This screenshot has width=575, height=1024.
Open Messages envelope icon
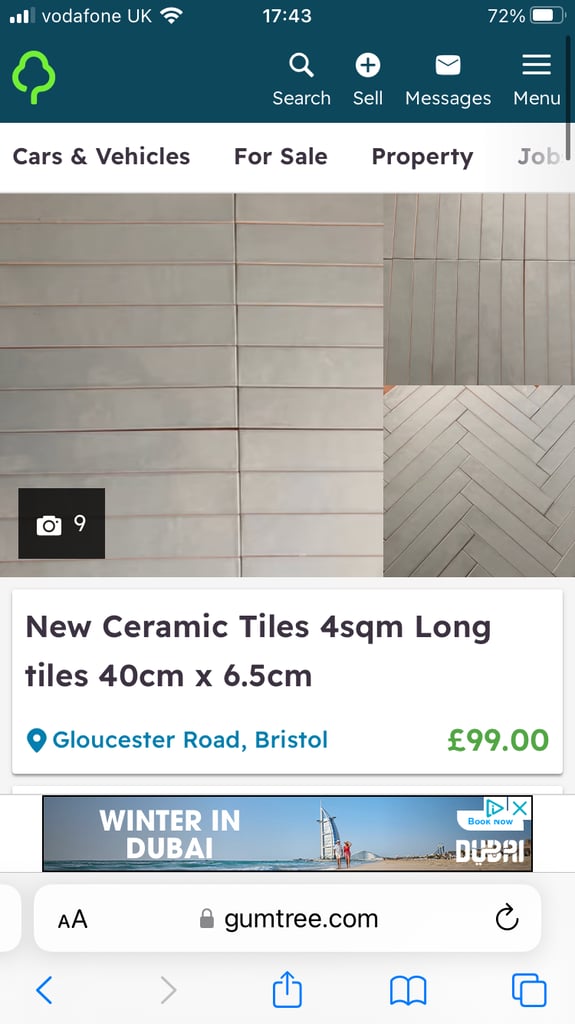point(448,65)
